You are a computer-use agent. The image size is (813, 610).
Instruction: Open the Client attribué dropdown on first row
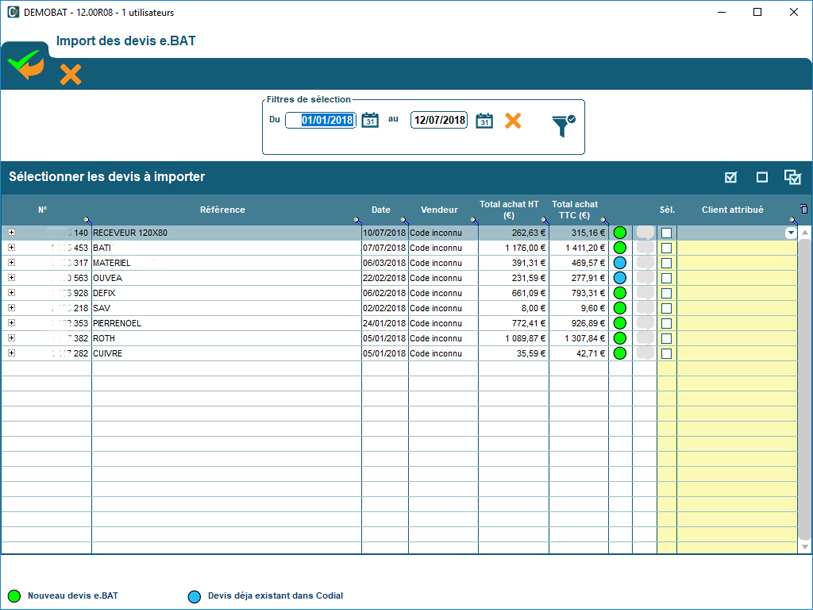[x=791, y=233]
